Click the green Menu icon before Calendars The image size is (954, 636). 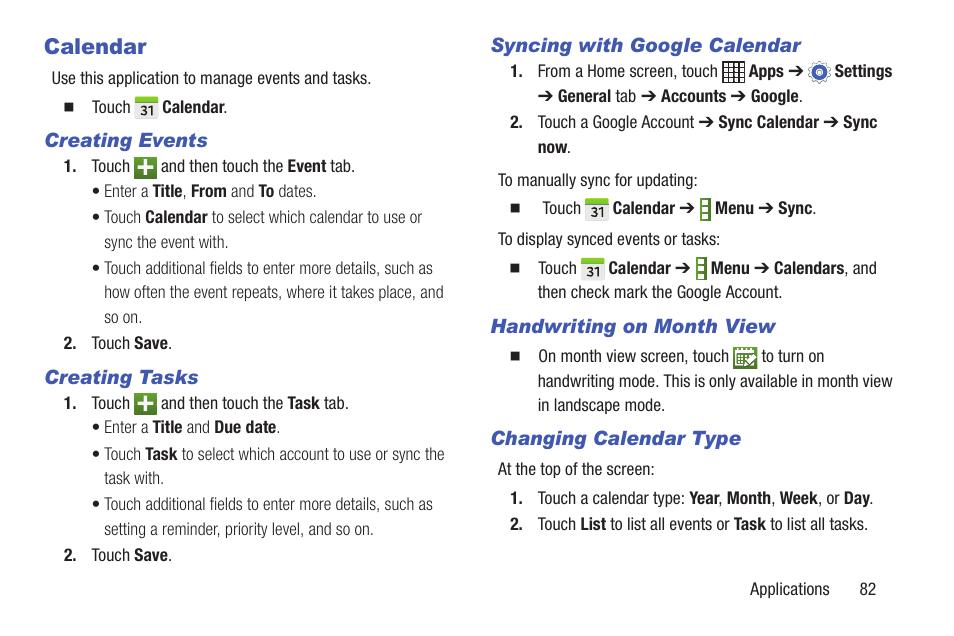coord(701,268)
